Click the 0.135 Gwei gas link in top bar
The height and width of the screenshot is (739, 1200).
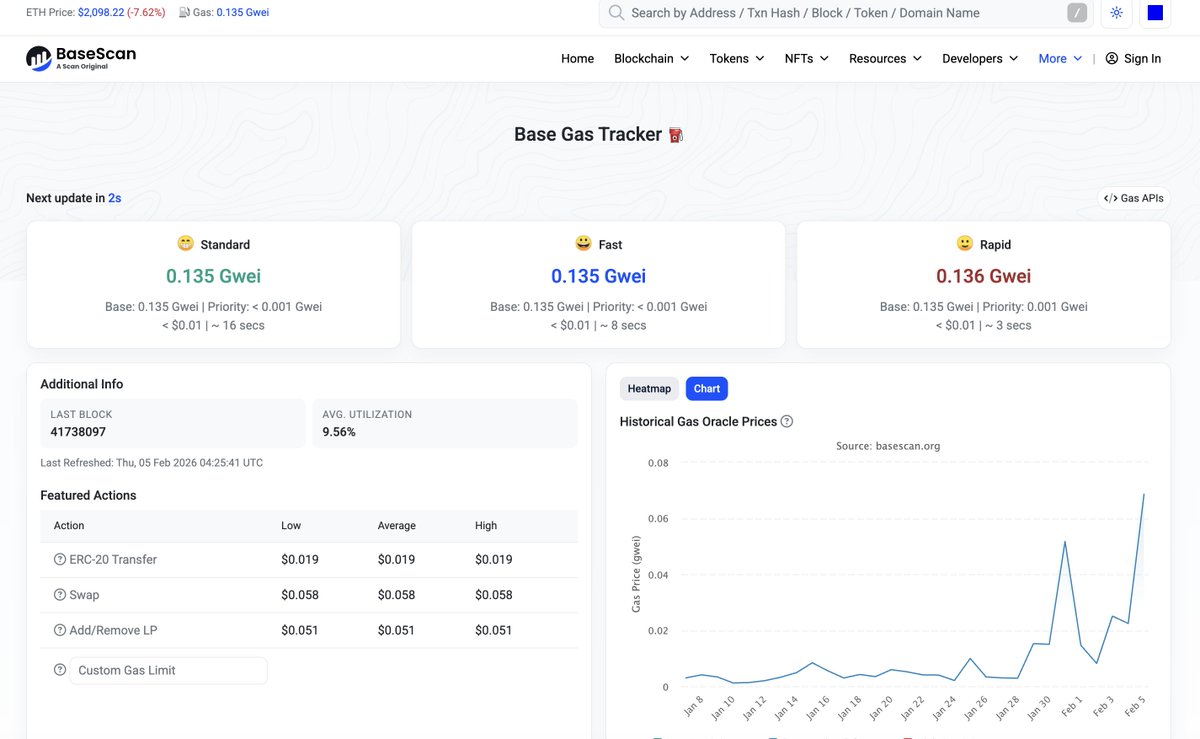243,13
